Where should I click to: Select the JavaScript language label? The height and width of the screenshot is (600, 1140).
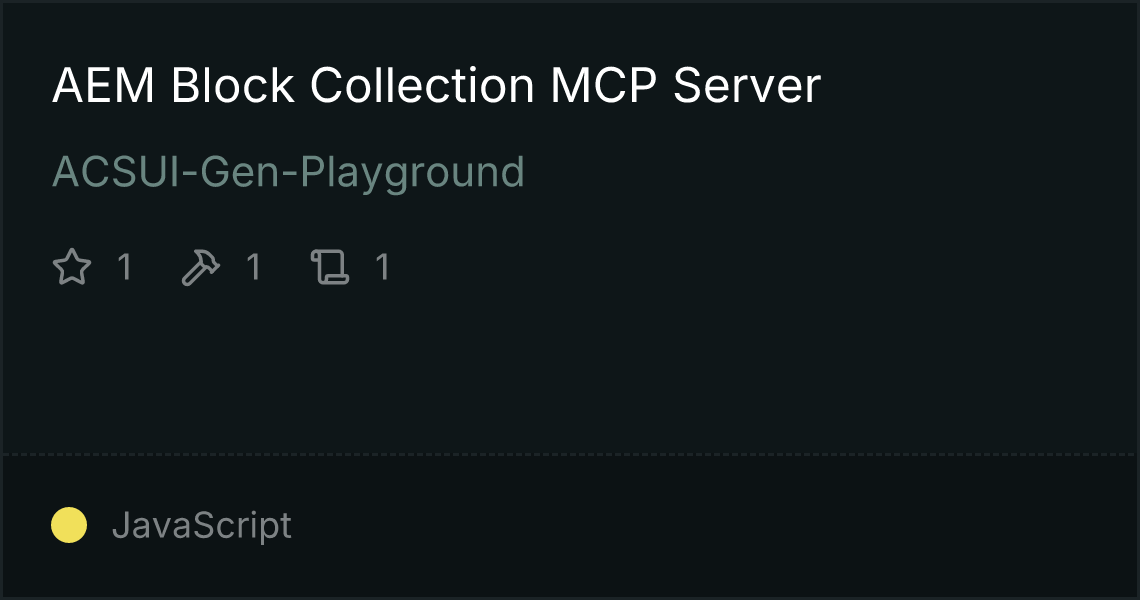coord(202,525)
